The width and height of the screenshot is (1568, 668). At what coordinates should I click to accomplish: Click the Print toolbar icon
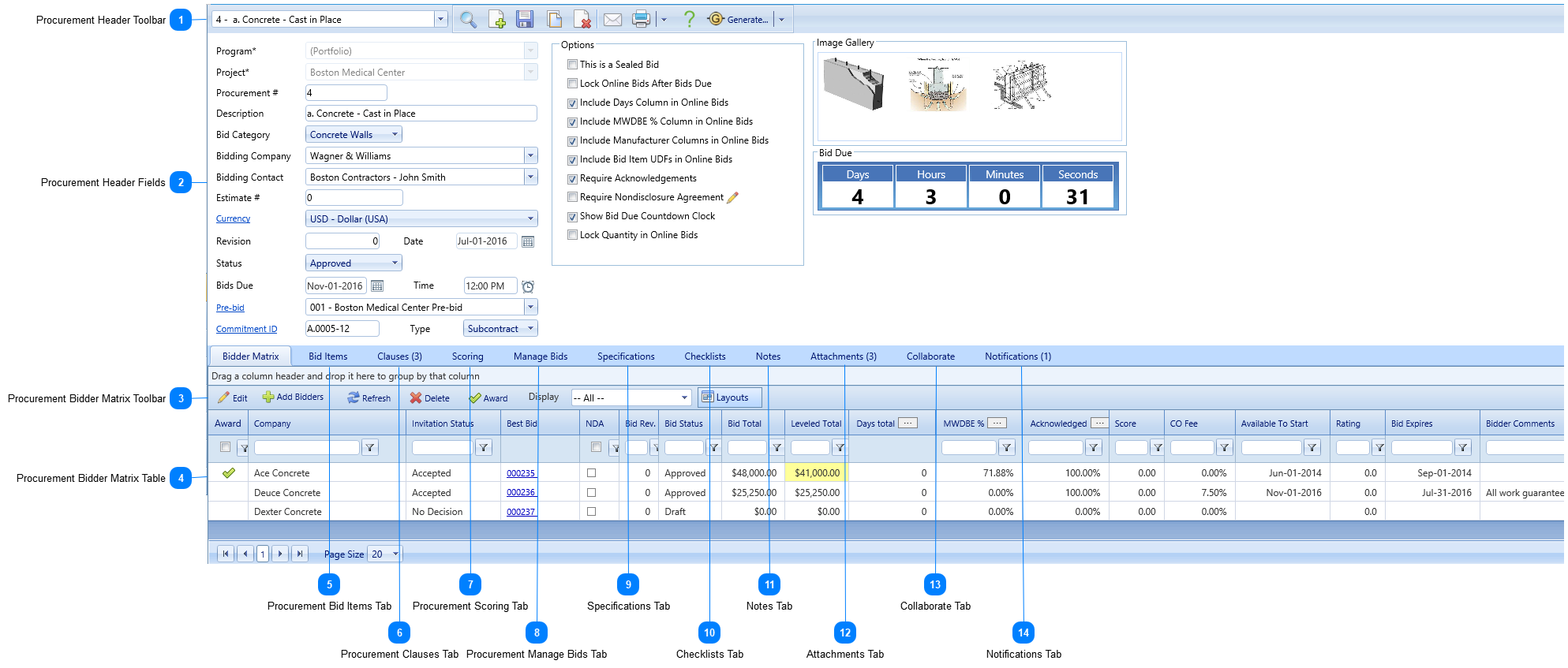point(641,20)
